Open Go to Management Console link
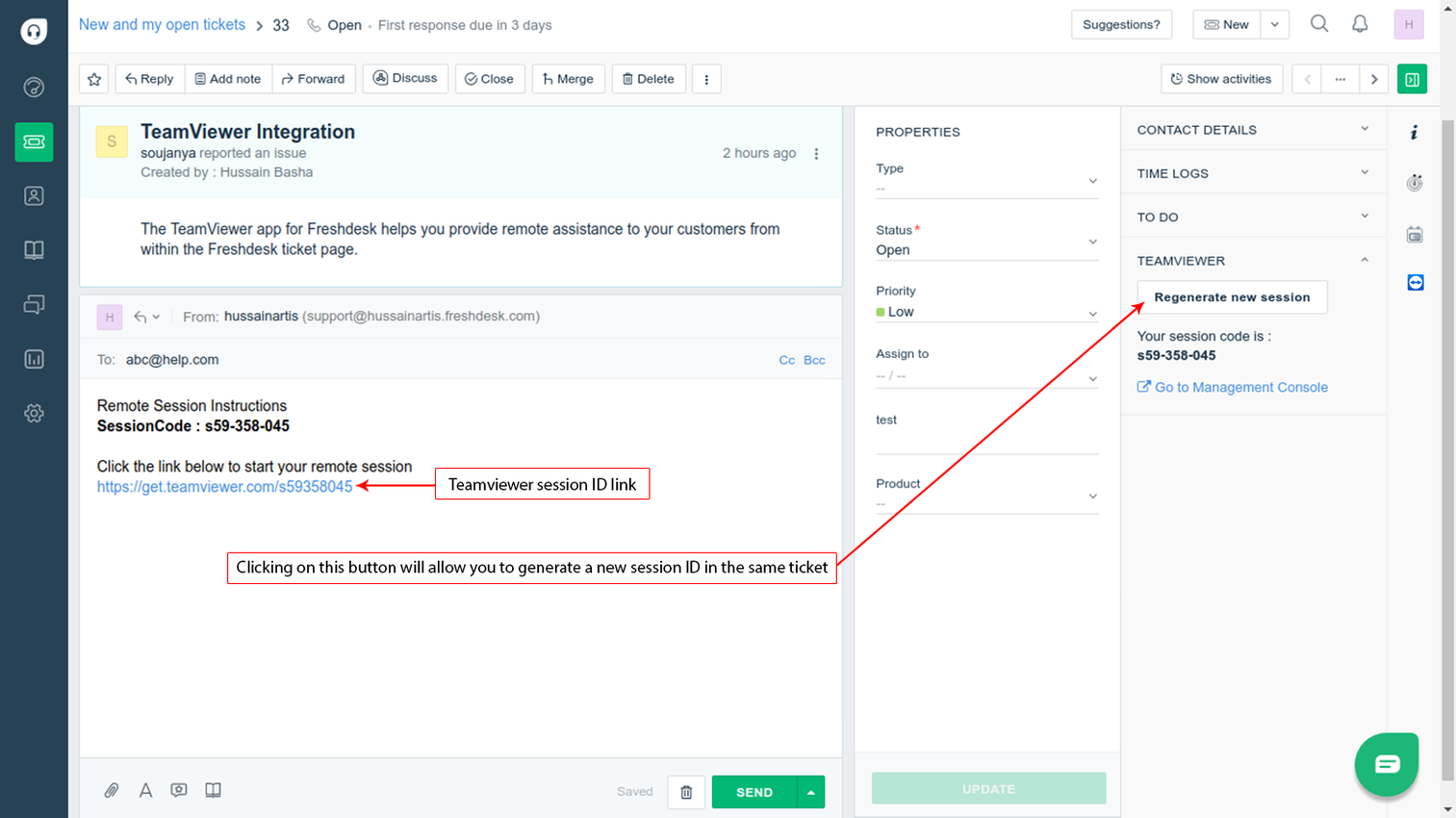This screenshot has width=1456, height=818. [1233, 387]
